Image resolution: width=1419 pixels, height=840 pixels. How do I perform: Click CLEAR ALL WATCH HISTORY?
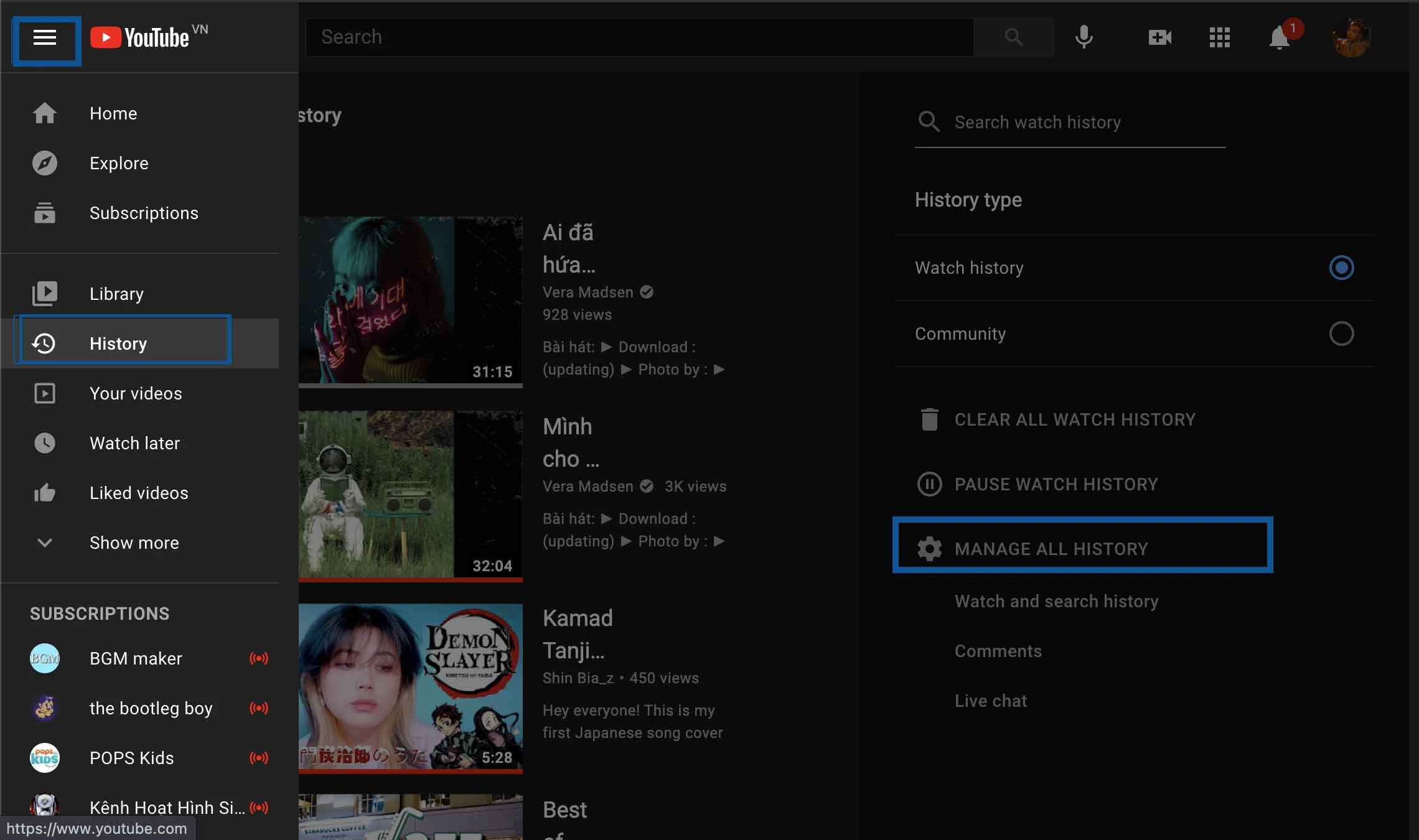[1075, 419]
